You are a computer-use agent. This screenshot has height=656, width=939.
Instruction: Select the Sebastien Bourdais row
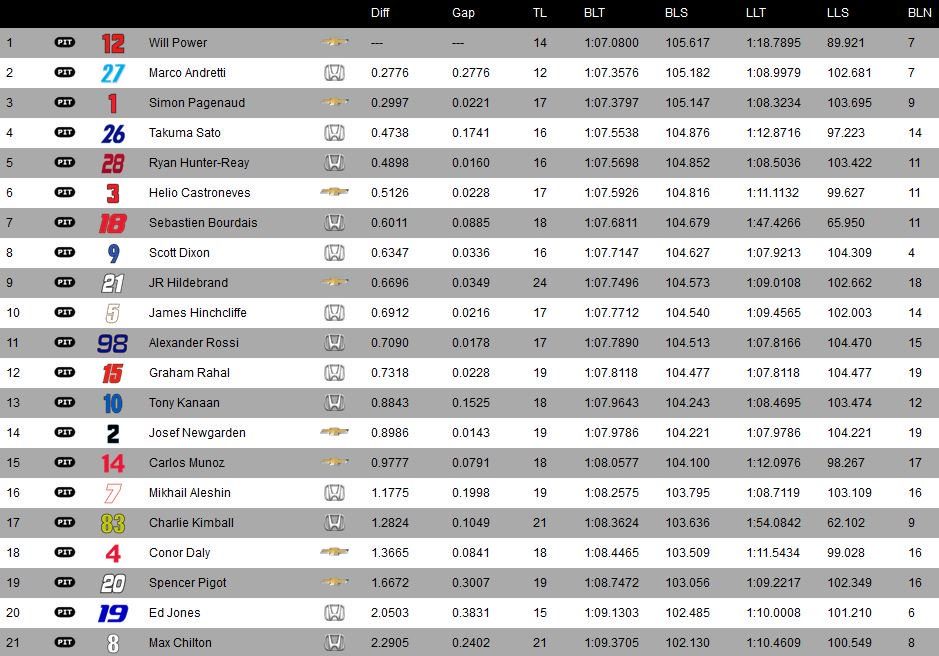470,223
